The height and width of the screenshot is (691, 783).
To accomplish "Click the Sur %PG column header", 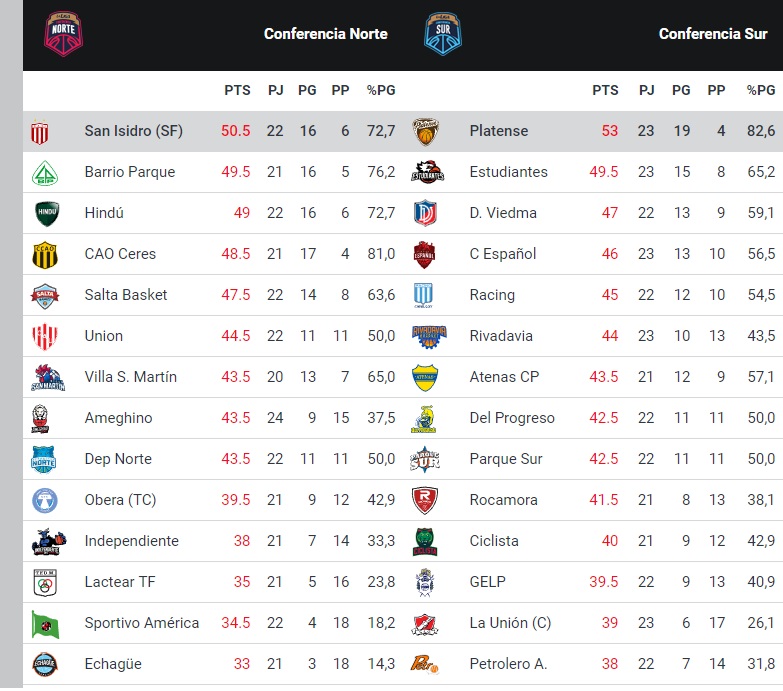I will [x=760, y=90].
